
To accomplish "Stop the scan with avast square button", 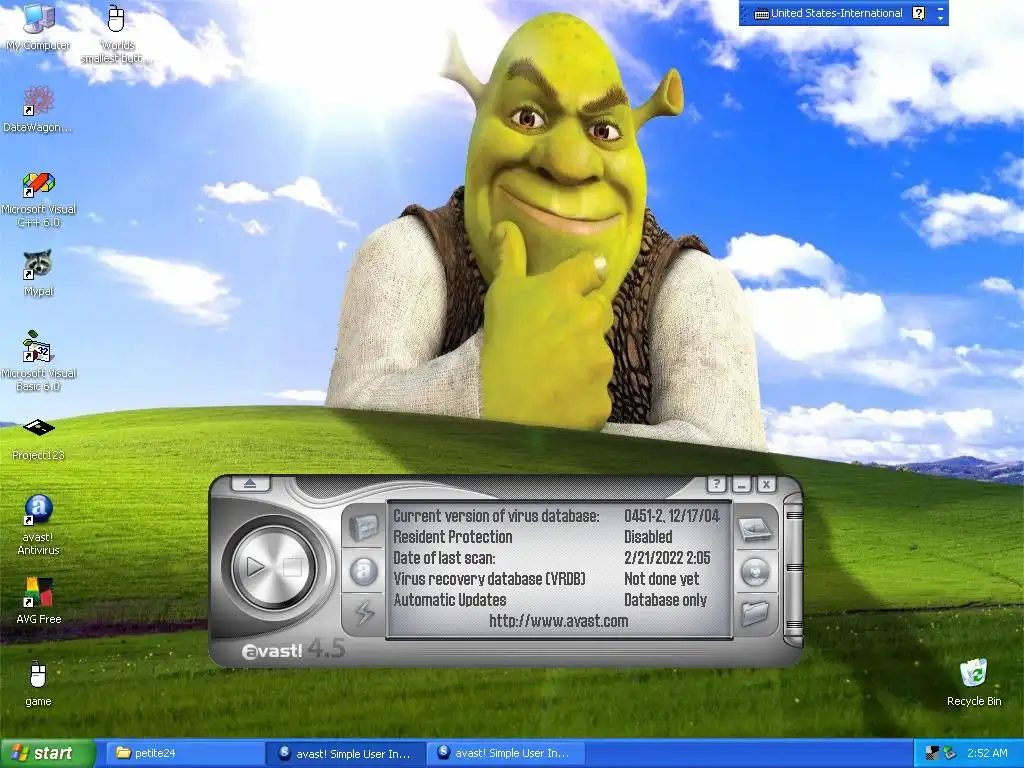I will (292, 567).
